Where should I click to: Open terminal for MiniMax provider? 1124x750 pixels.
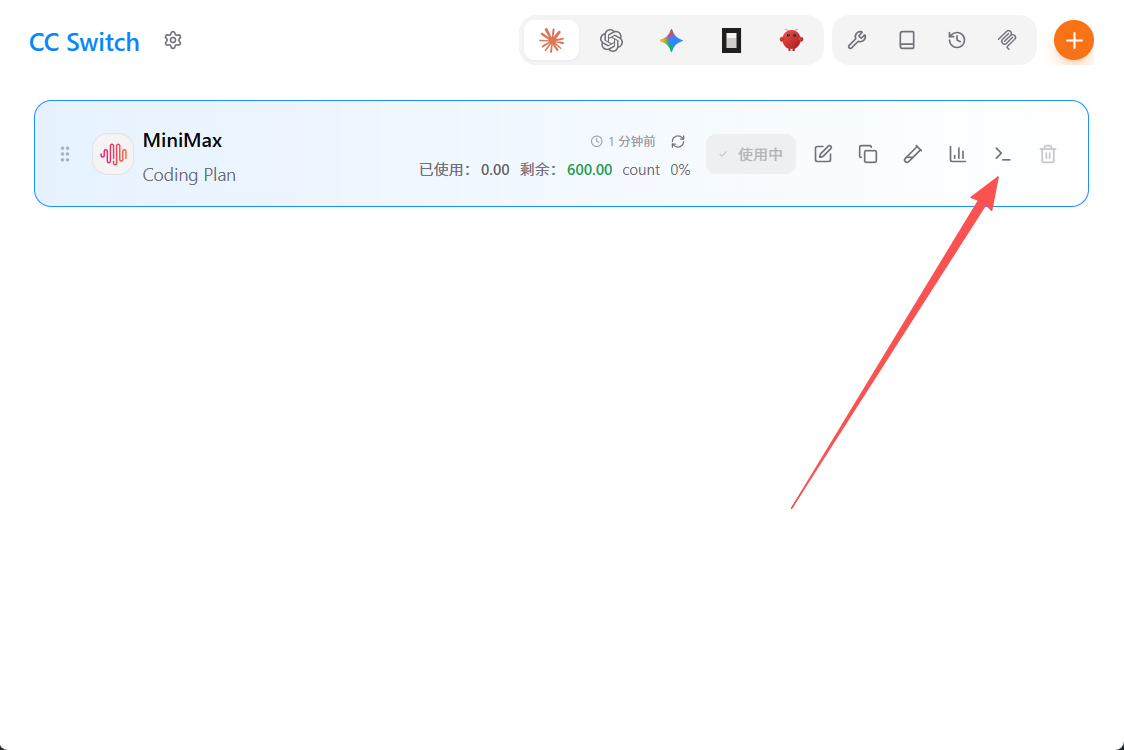(x=1002, y=154)
